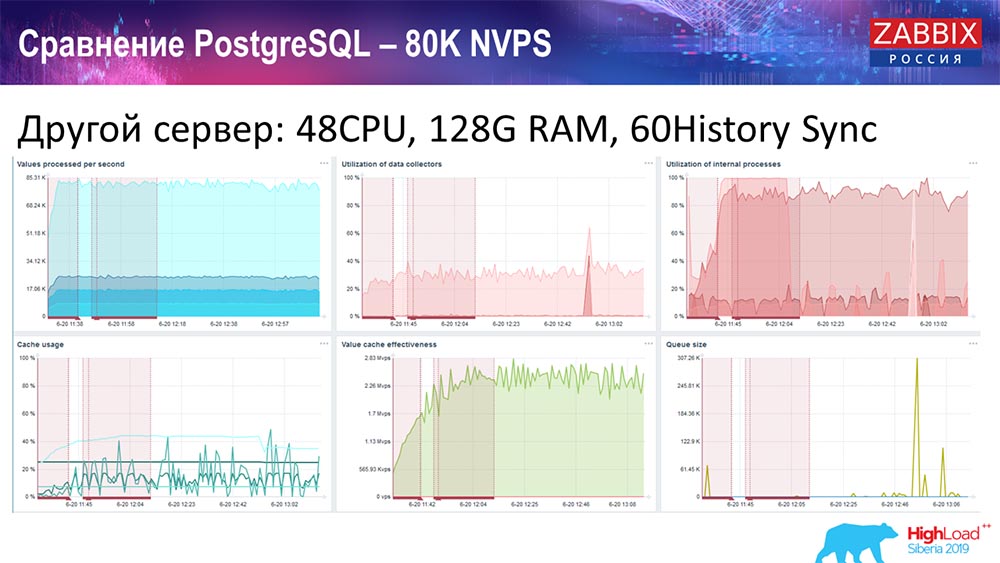
Task: Open the Cache usage widget three-dot menu
Action: [x=324, y=344]
